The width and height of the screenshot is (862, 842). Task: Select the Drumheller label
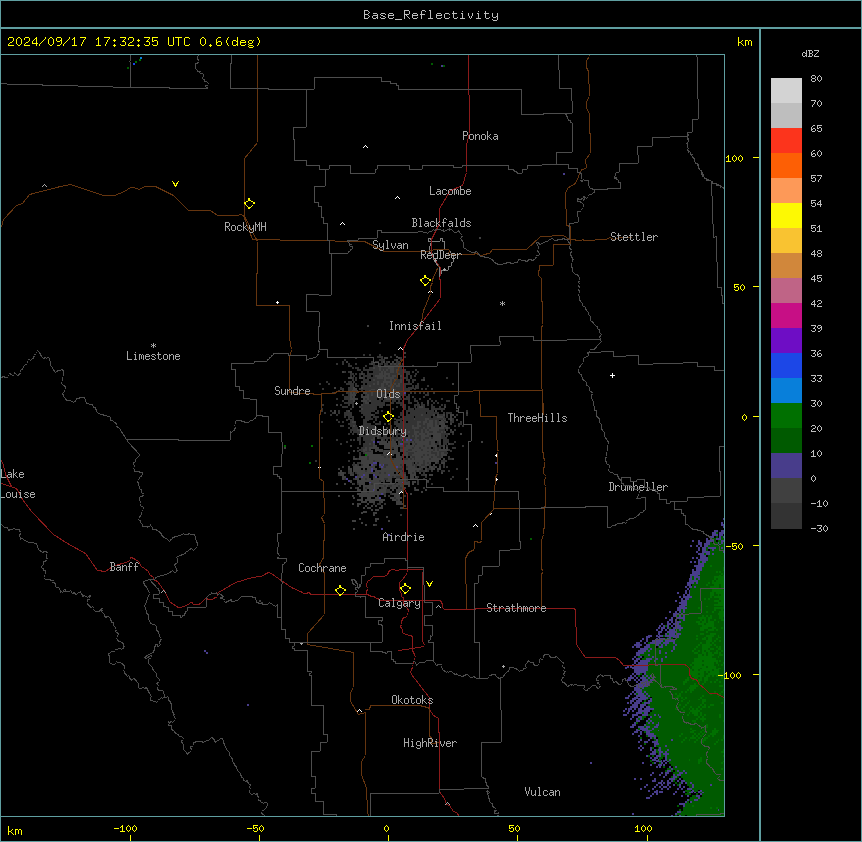[x=638, y=487]
